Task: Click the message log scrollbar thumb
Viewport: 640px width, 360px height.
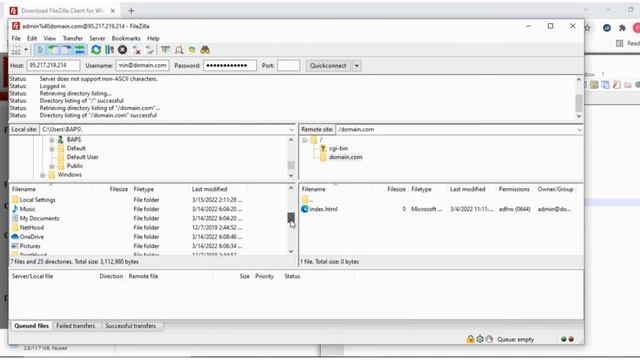Action: (579, 103)
